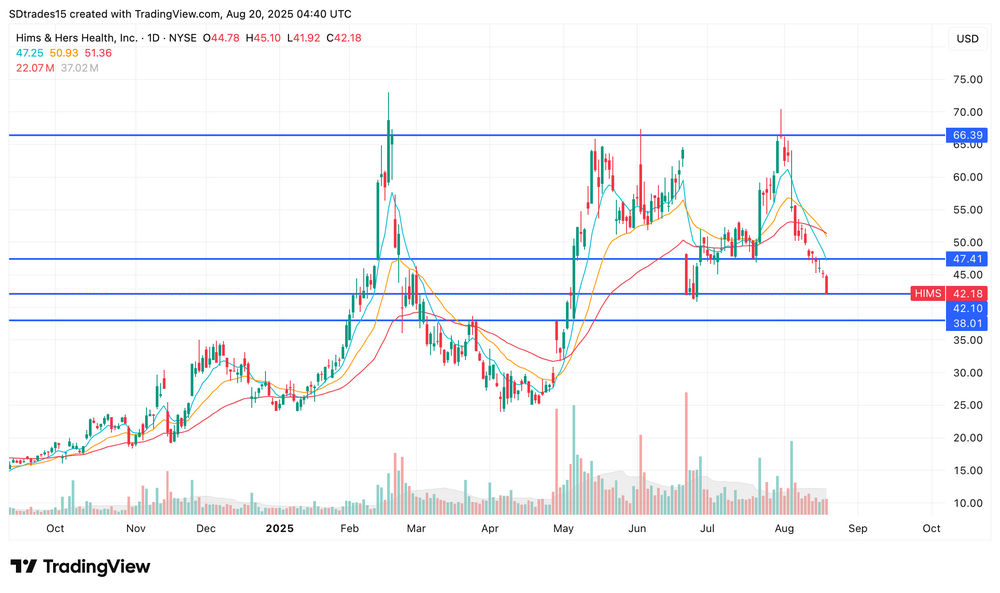Screen dimensions: 1000x593
Task: Click the Apr label on time axis
Action: pyautogui.click(x=490, y=528)
